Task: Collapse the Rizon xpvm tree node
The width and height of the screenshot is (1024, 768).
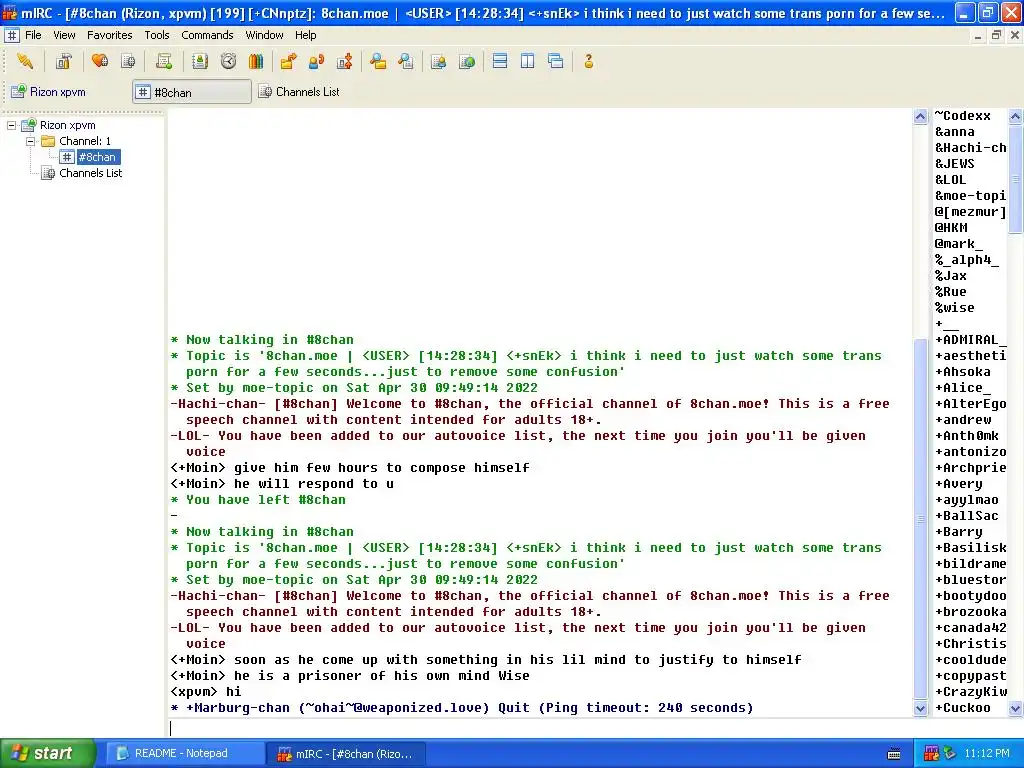Action: click(12, 125)
